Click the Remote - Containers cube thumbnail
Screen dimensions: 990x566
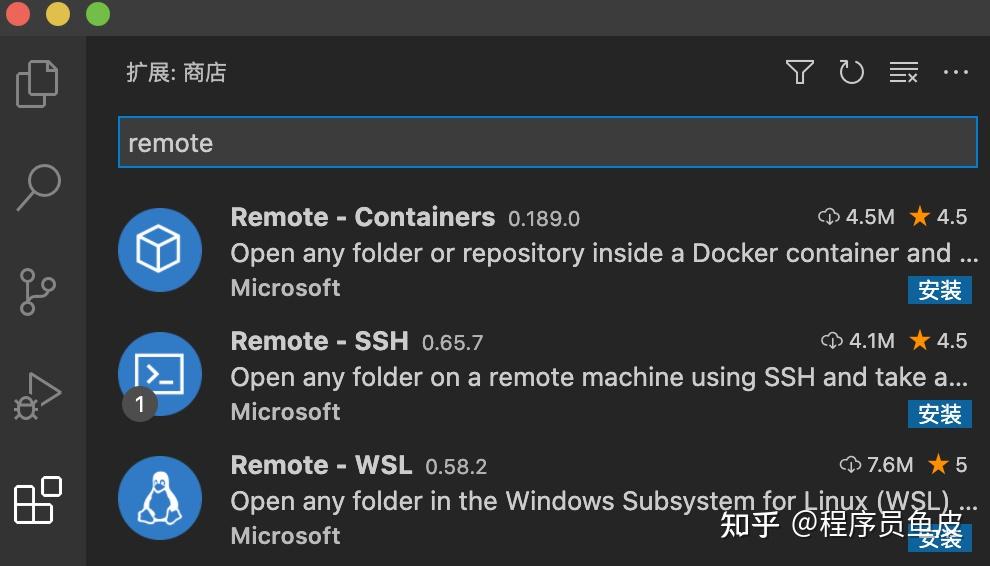point(160,250)
